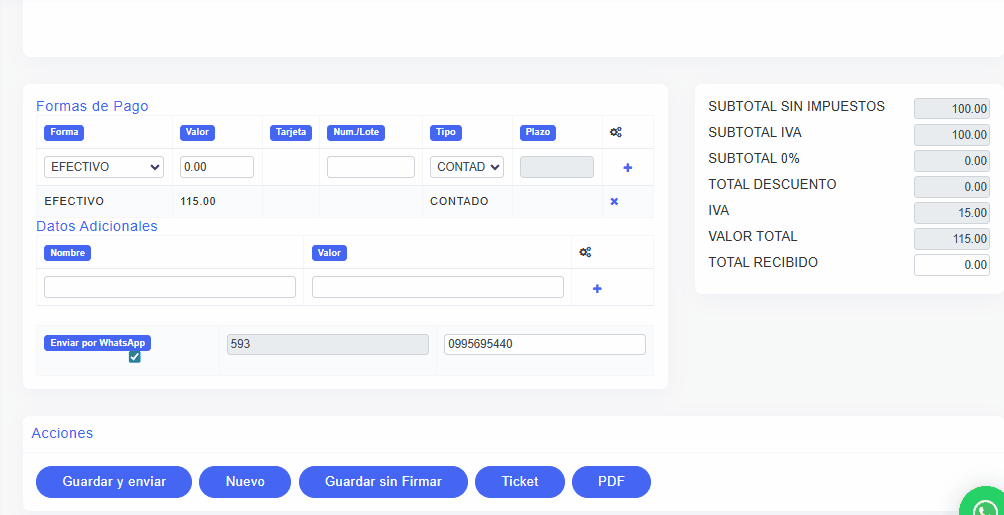This screenshot has width=1004, height=515.
Task: Click the TOTAL RECIBIDO input field
Action: click(x=951, y=265)
